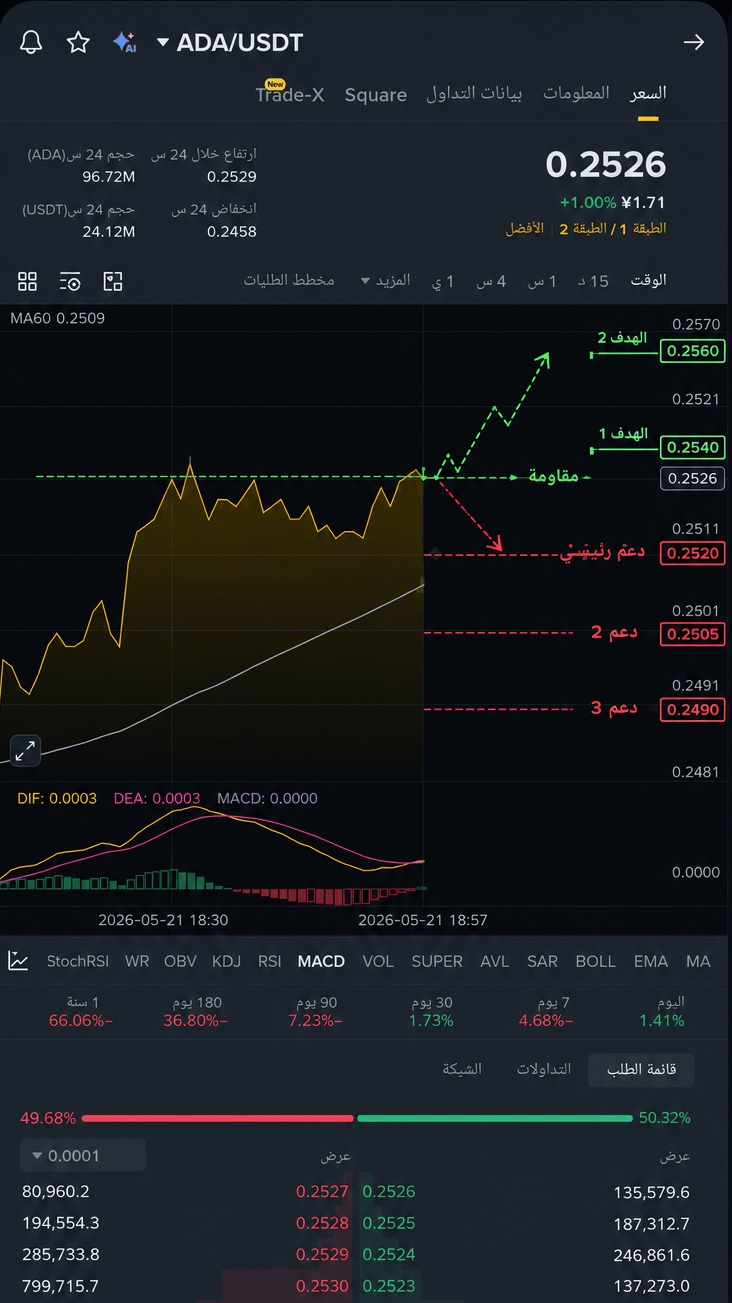The image size is (732, 1303).
Task: Select the 4 س interval
Action: (490, 281)
